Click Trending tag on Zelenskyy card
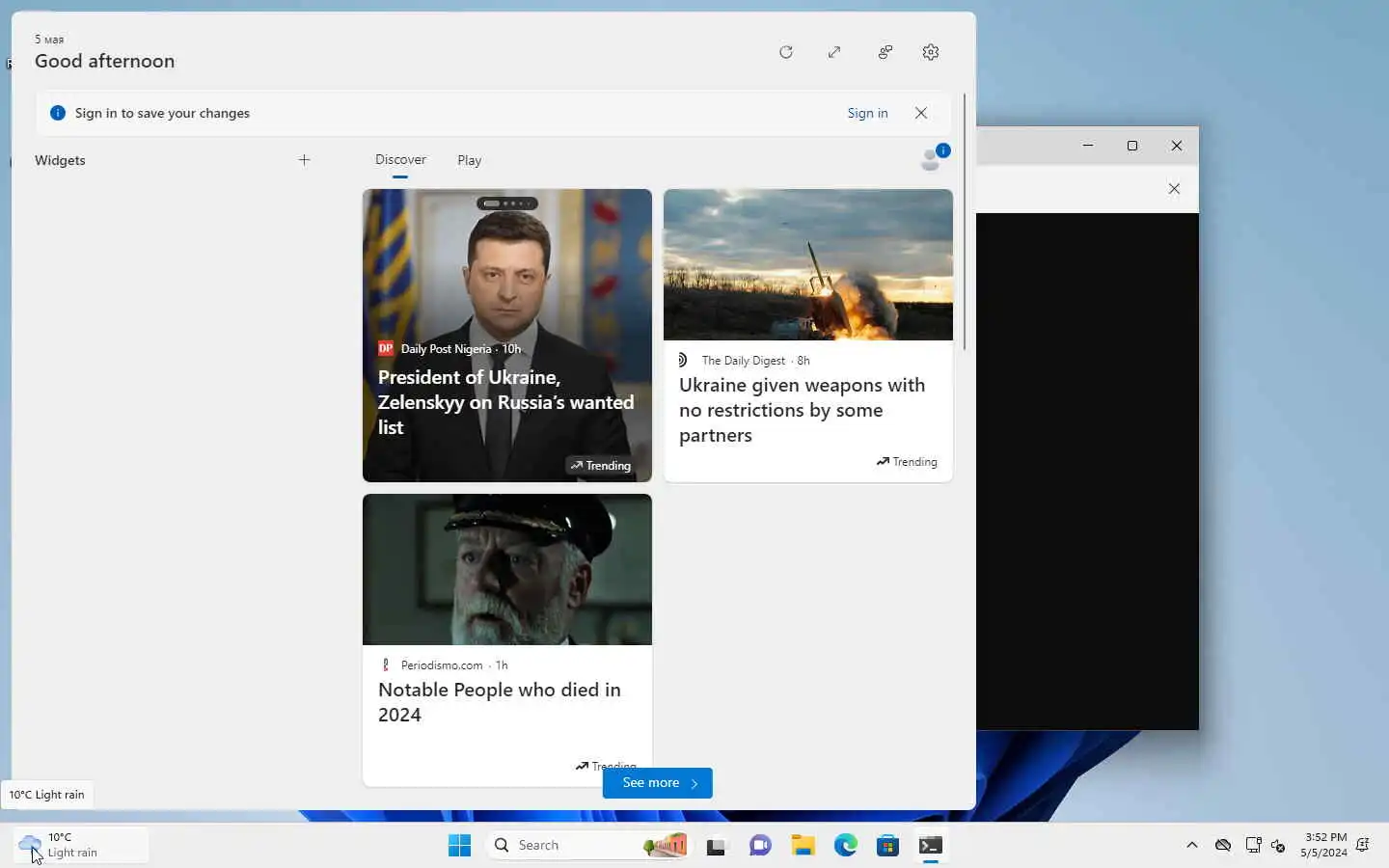Viewport: 1389px width, 868px height. [x=600, y=466]
